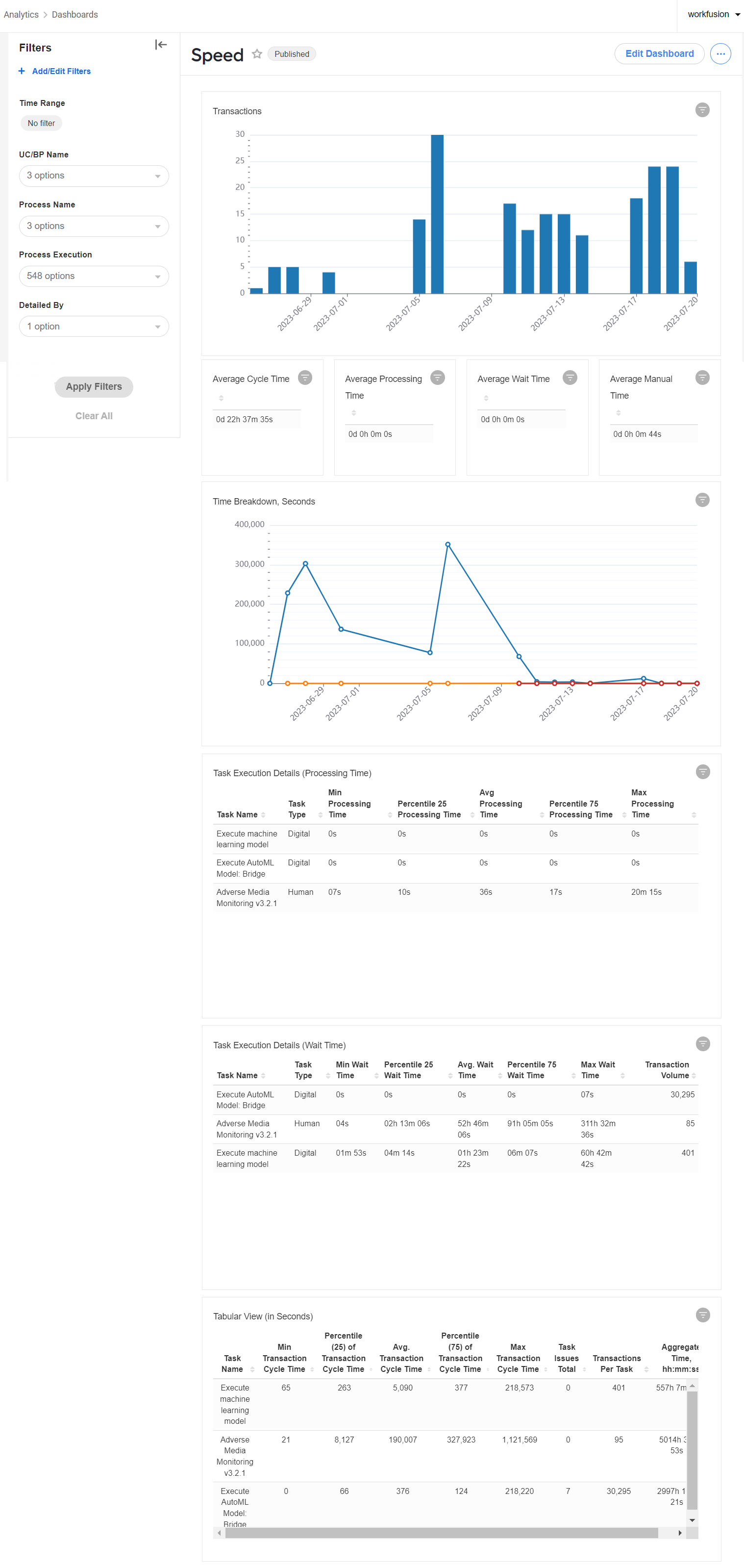The image size is (744, 1568).
Task: Open the Process Execution dropdown
Action: [94, 277]
